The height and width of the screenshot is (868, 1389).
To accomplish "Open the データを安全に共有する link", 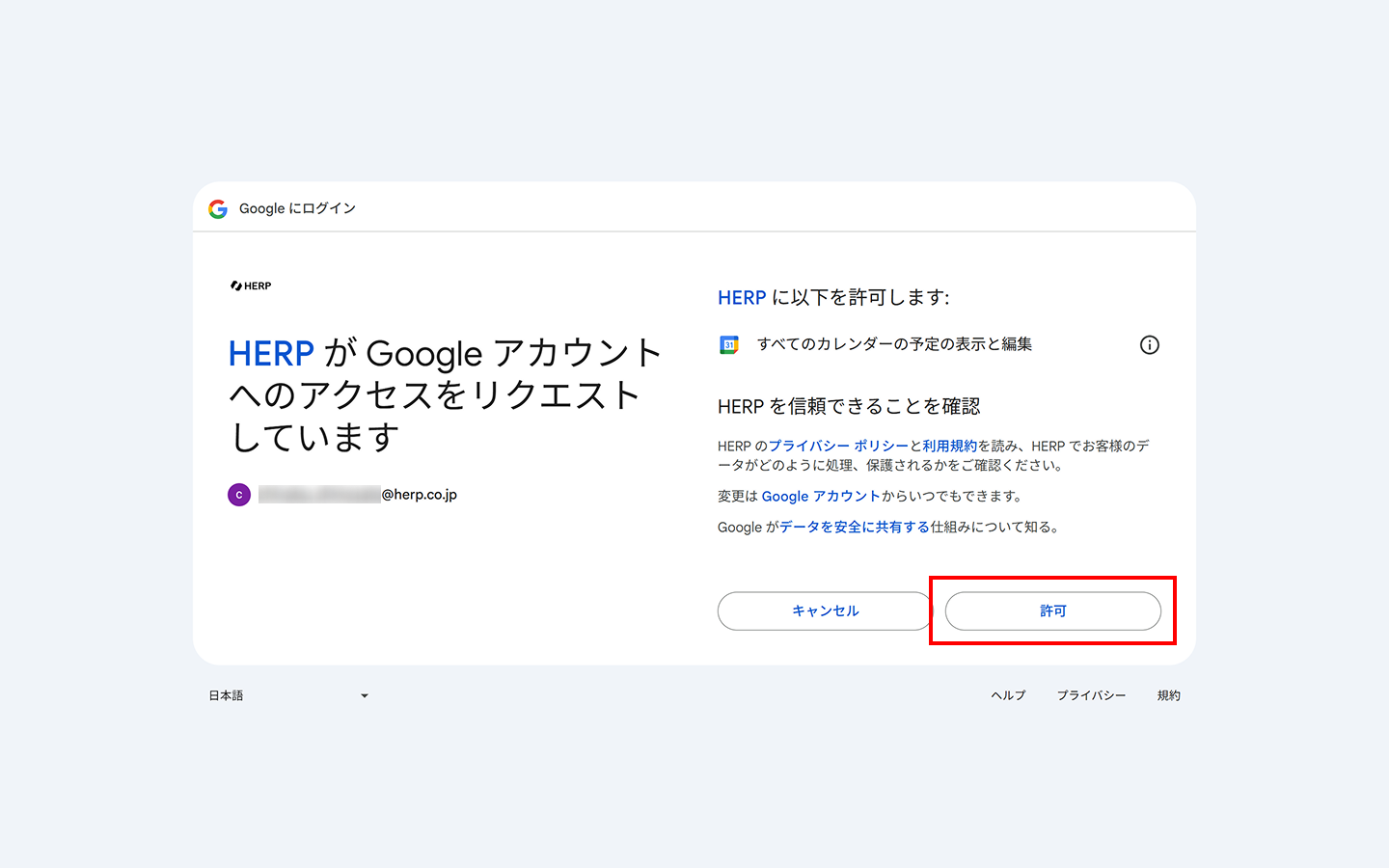I will (x=855, y=527).
